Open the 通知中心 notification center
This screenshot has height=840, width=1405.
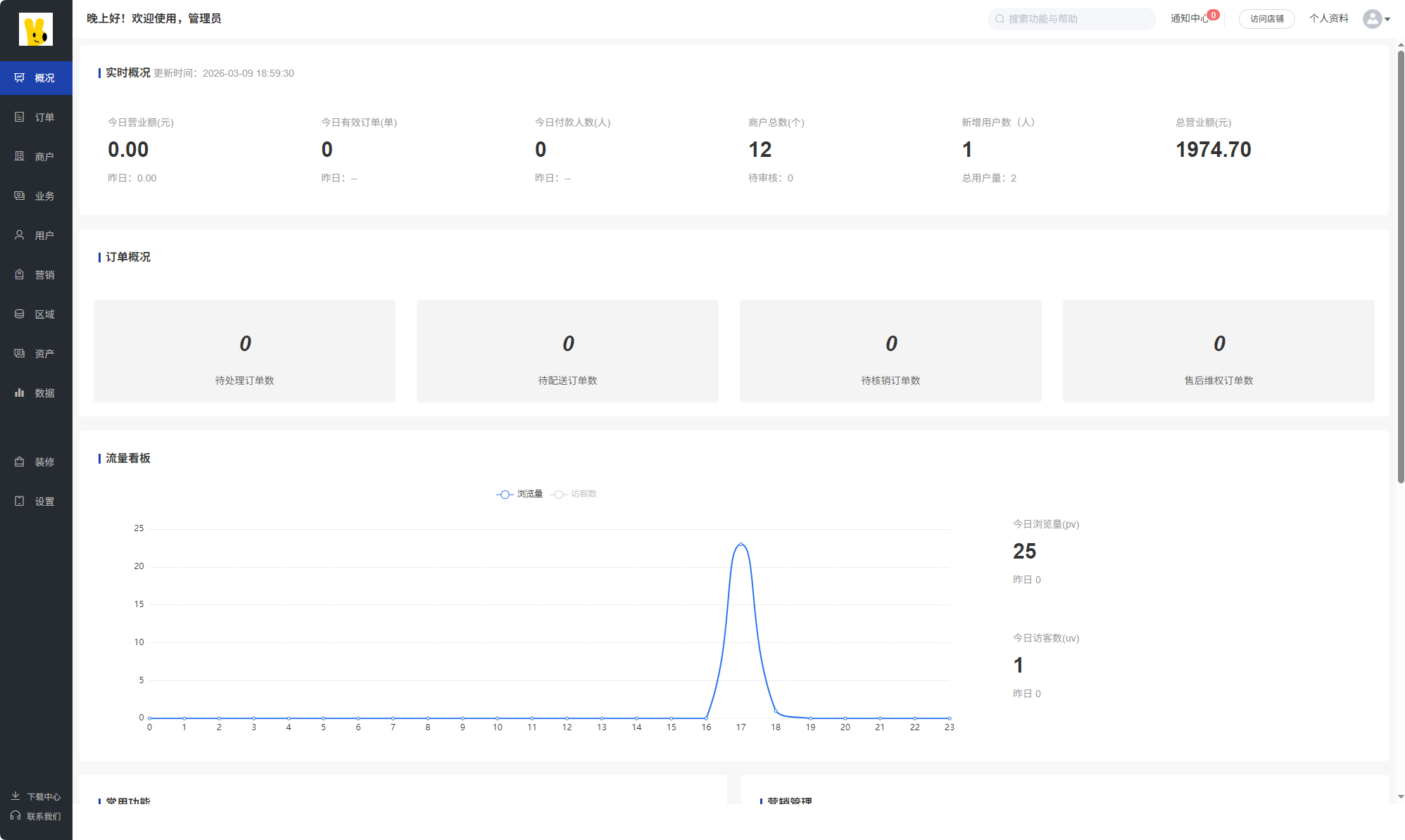(1189, 18)
